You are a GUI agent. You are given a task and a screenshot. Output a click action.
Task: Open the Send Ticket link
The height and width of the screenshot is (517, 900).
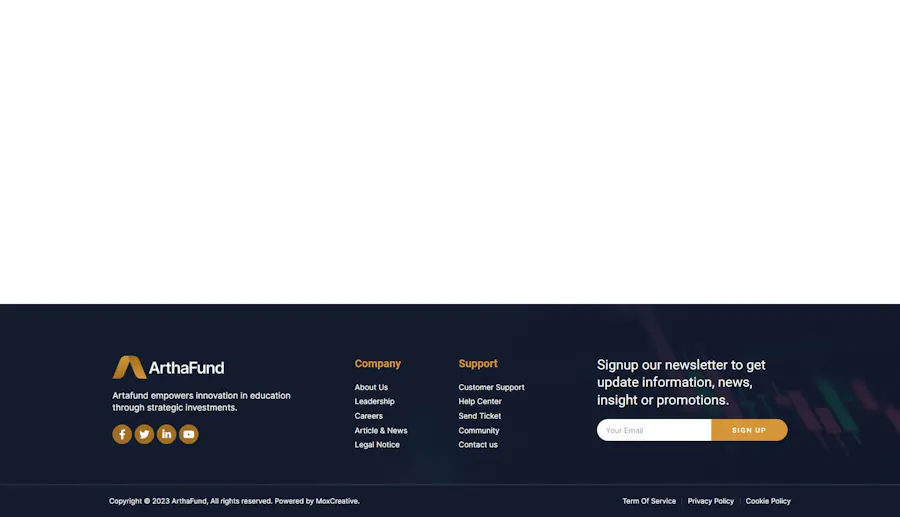[479, 416]
